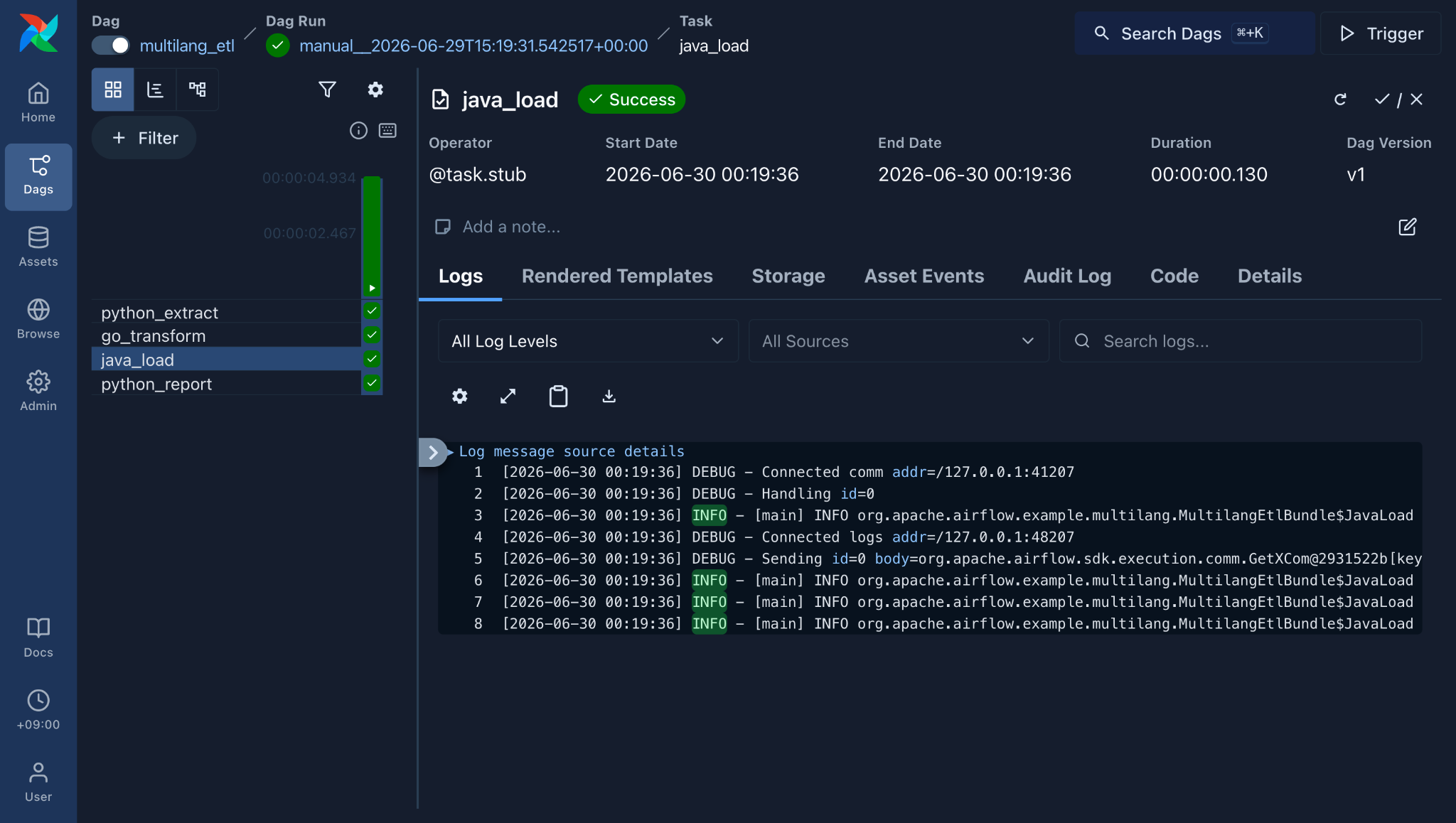
Task: Switch to the Logs tab
Action: click(461, 276)
